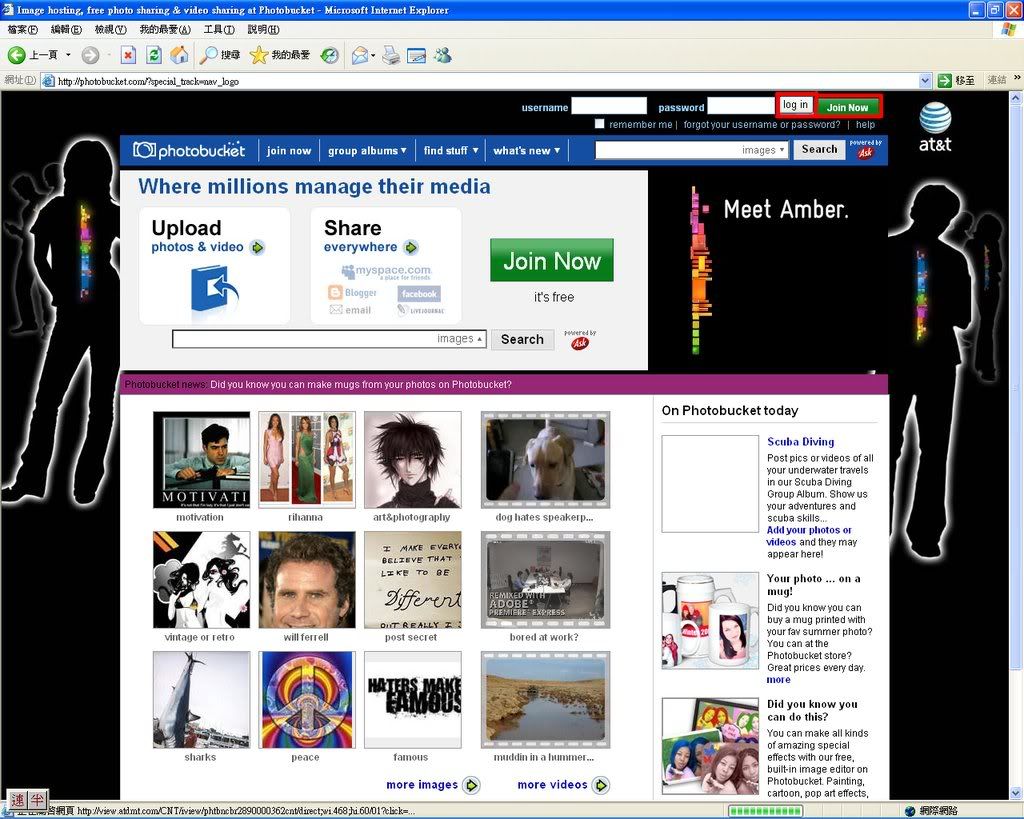Click the Print icon in the toolbar

click(x=391, y=55)
